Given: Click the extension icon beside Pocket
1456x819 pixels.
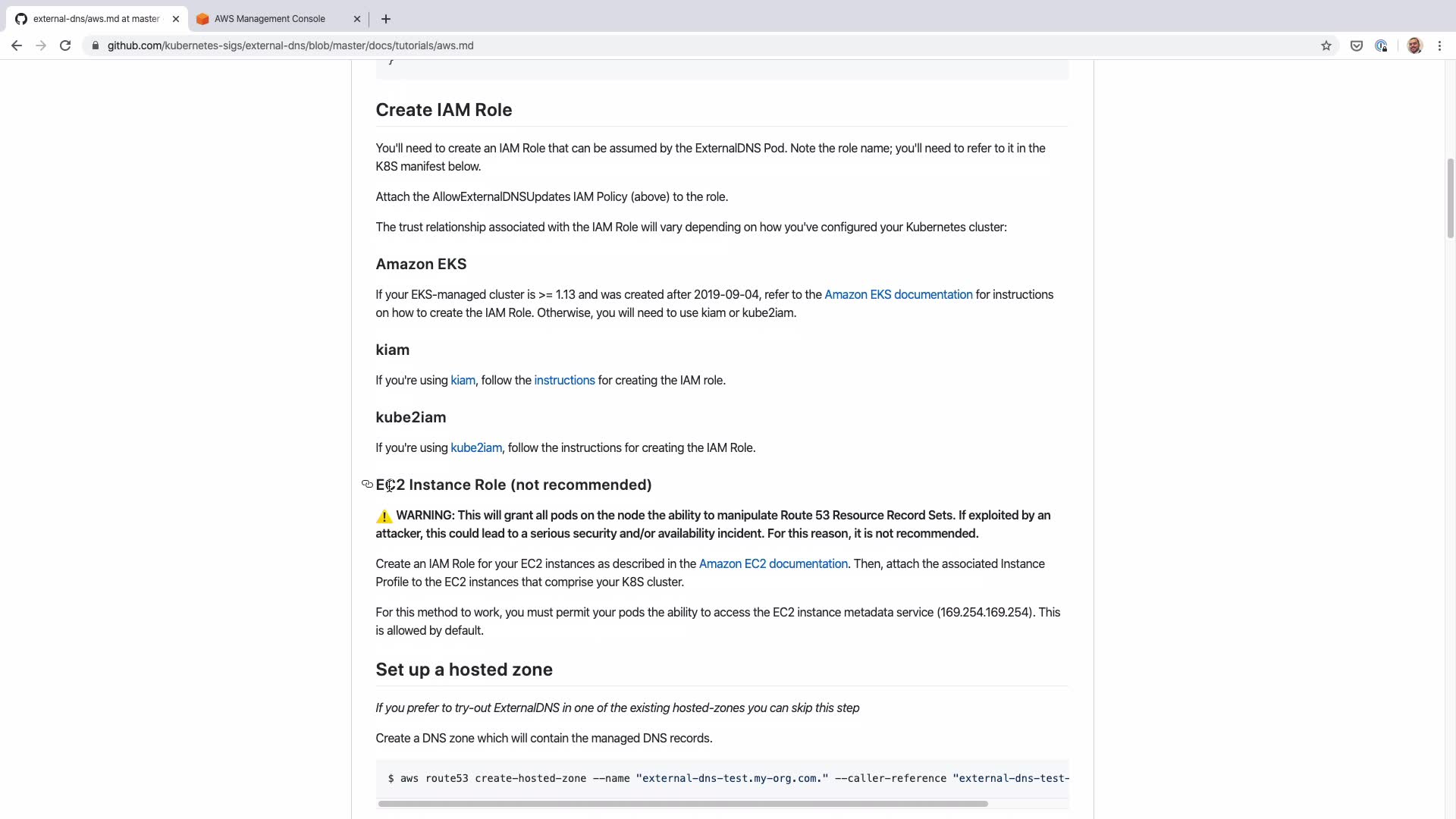Looking at the screenshot, I should tap(1381, 45).
